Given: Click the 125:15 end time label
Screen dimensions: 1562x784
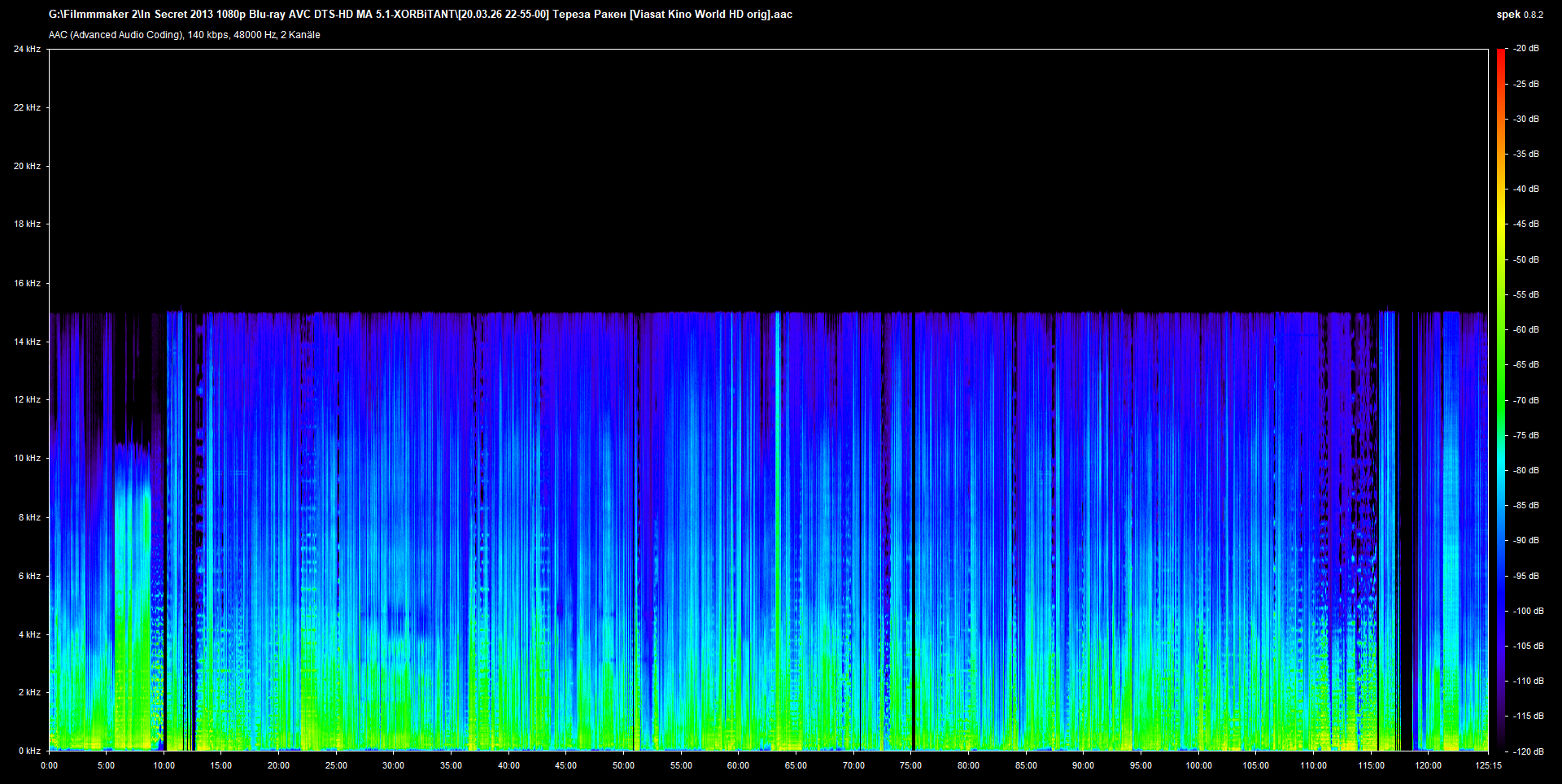Looking at the screenshot, I should [1488, 765].
